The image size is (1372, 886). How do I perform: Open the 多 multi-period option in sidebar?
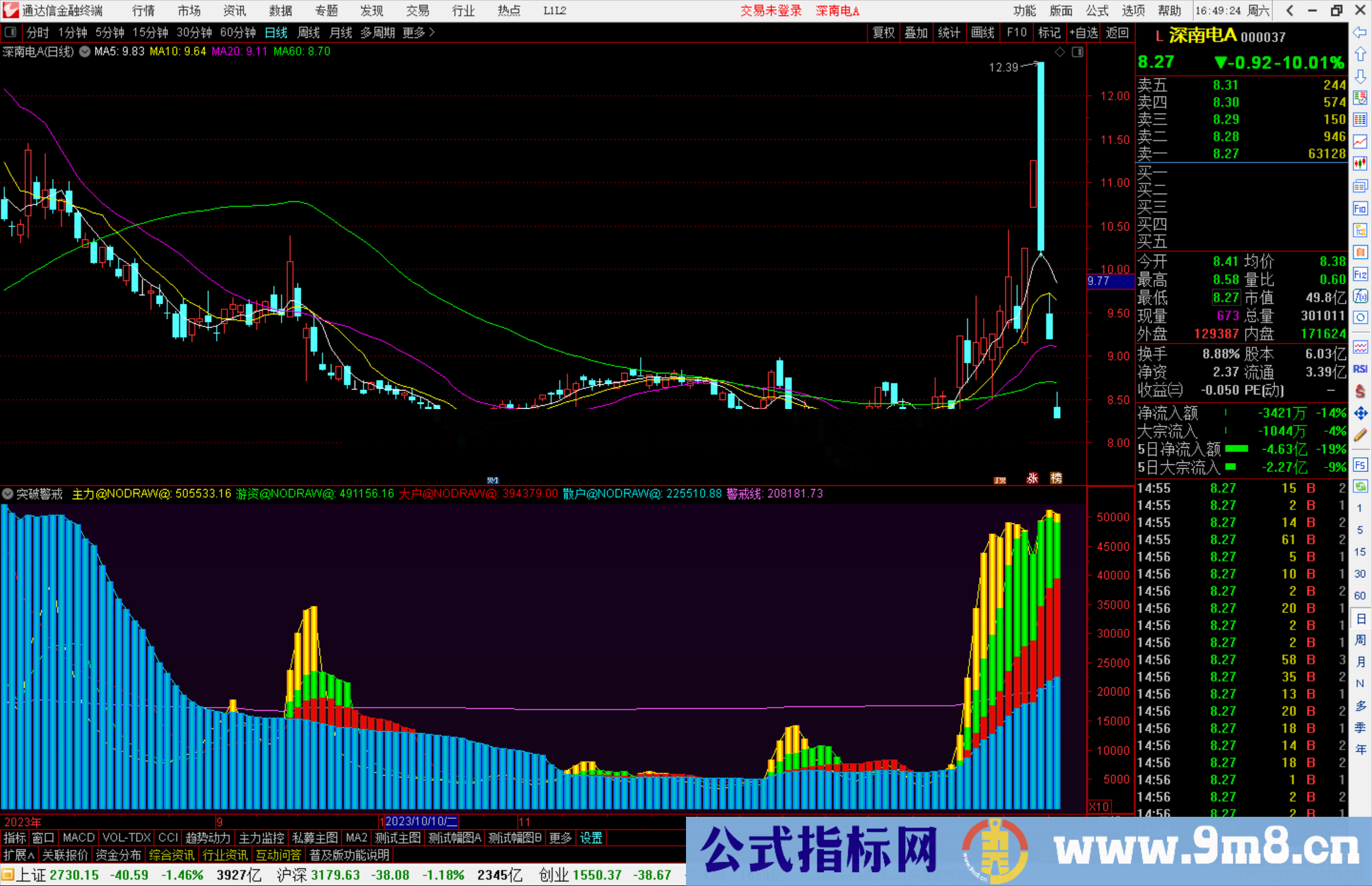coord(1360,706)
